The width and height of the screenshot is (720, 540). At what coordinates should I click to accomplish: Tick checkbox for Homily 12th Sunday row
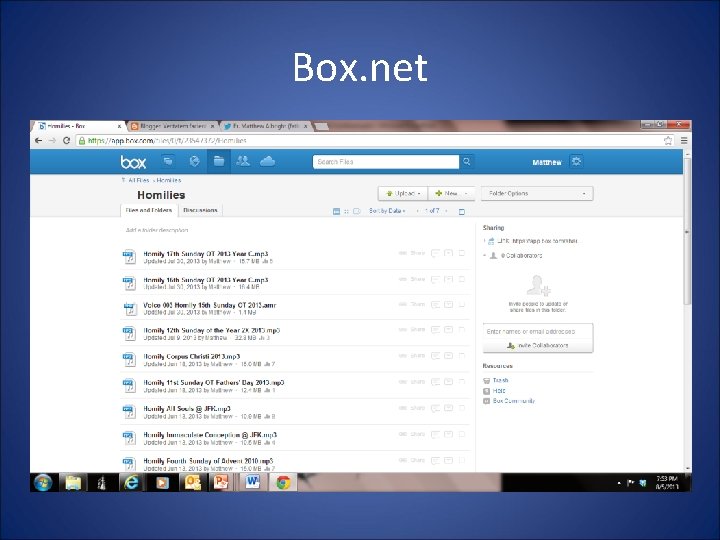pos(462,330)
